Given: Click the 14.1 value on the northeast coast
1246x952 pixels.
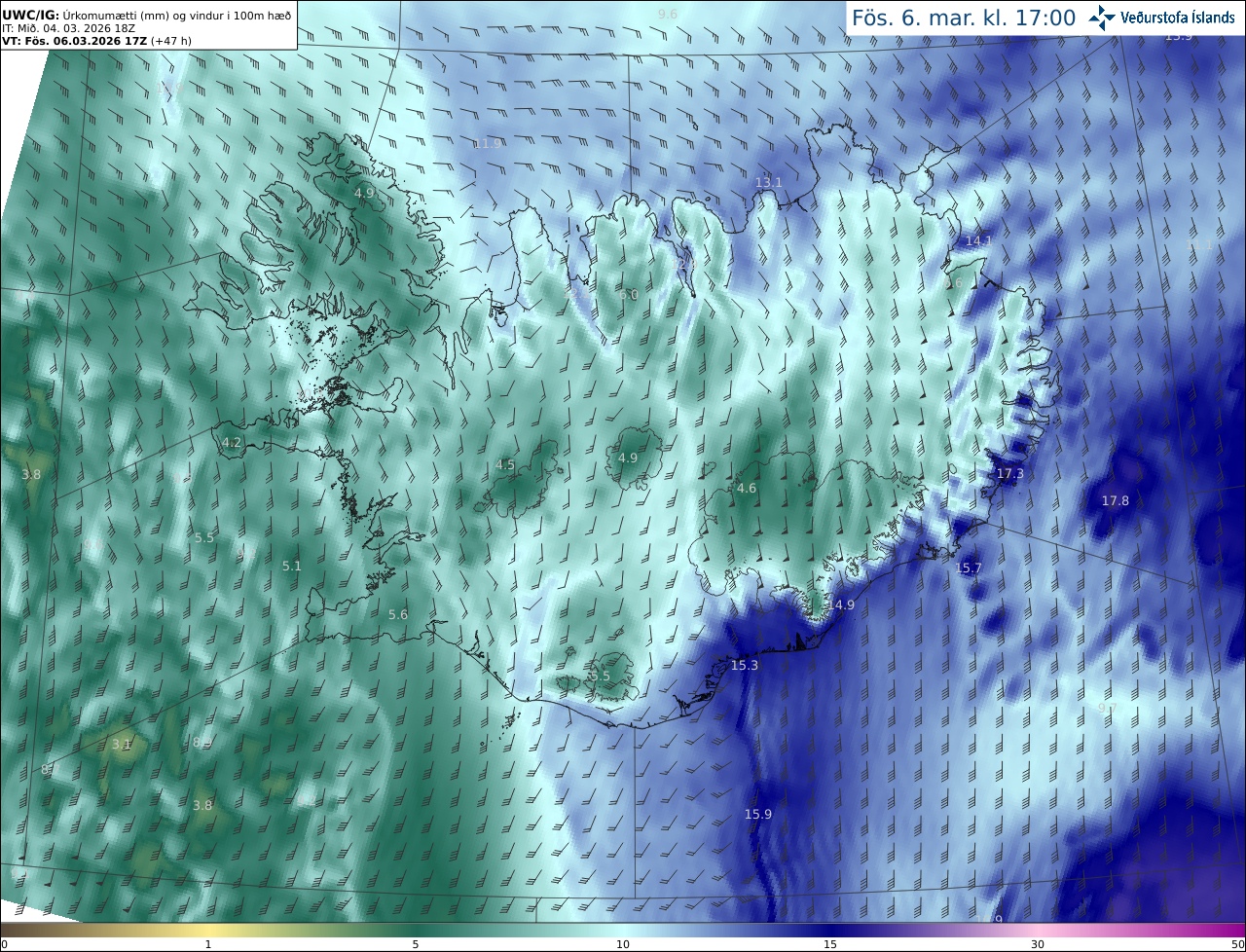Looking at the screenshot, I should [978, 240].
